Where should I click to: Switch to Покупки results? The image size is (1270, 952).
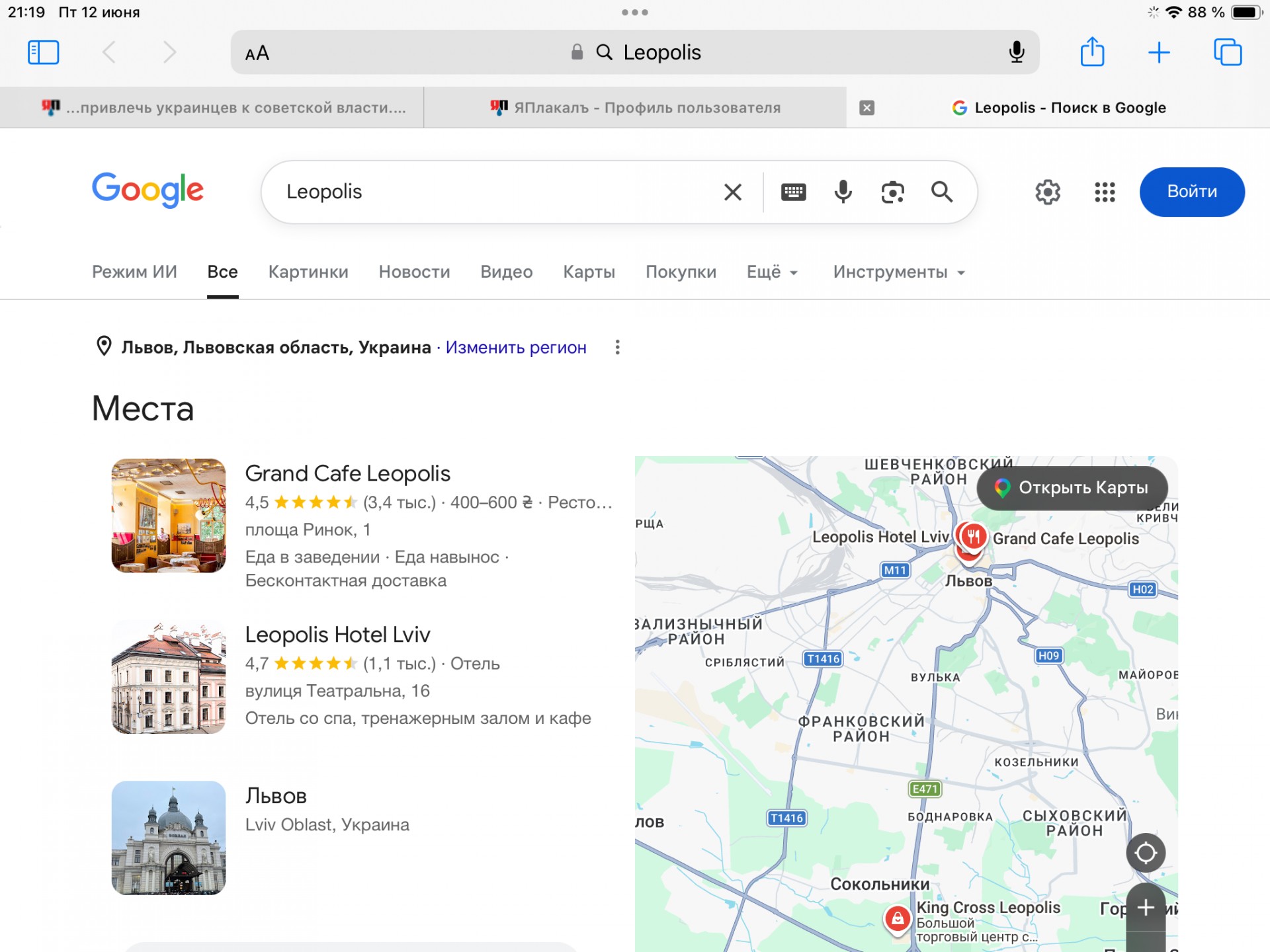click(681, 272)
